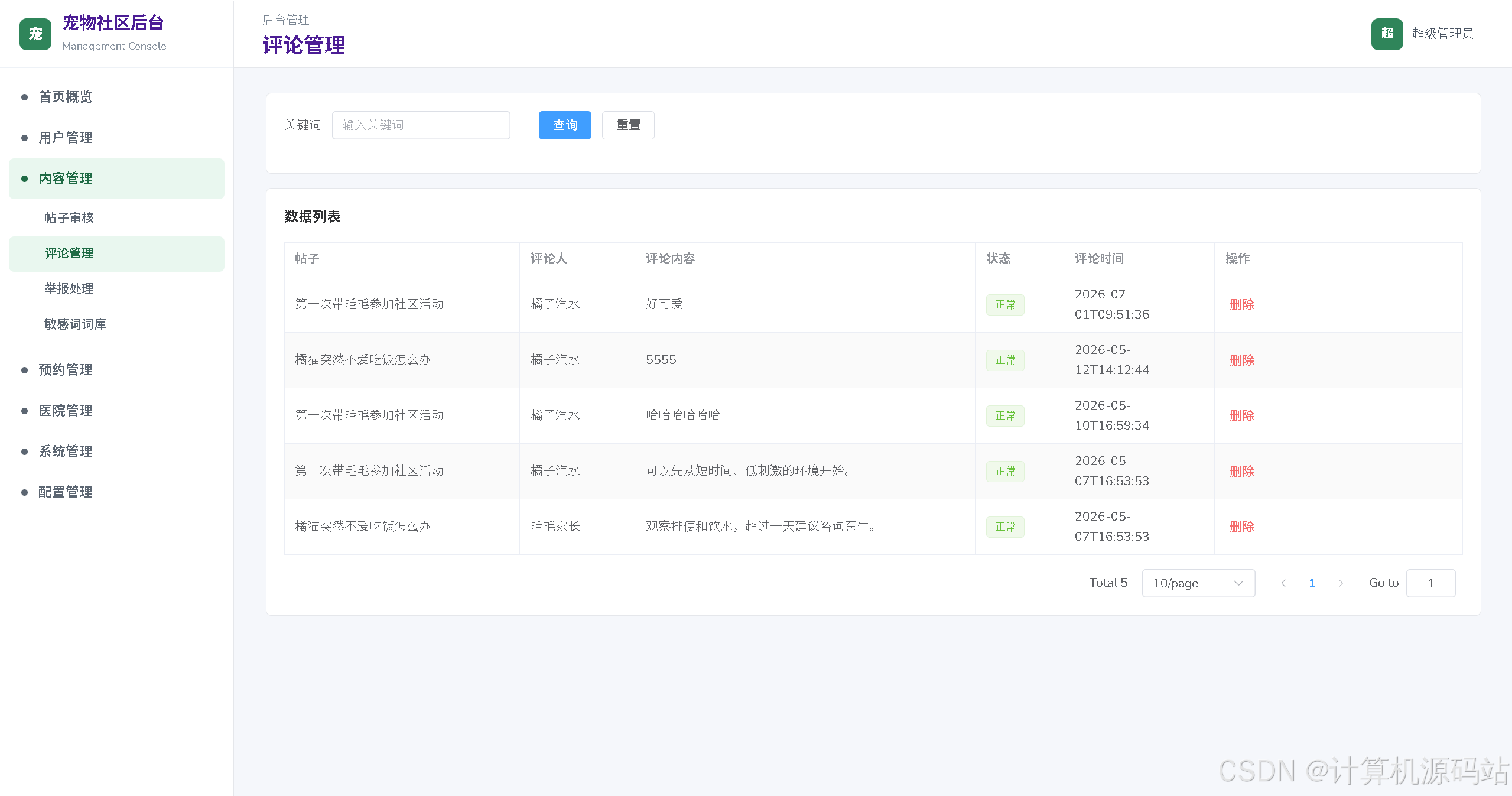Click timestamp 2026-07-01T09:51:36

pyautogui.click(x=1112, y=304)
